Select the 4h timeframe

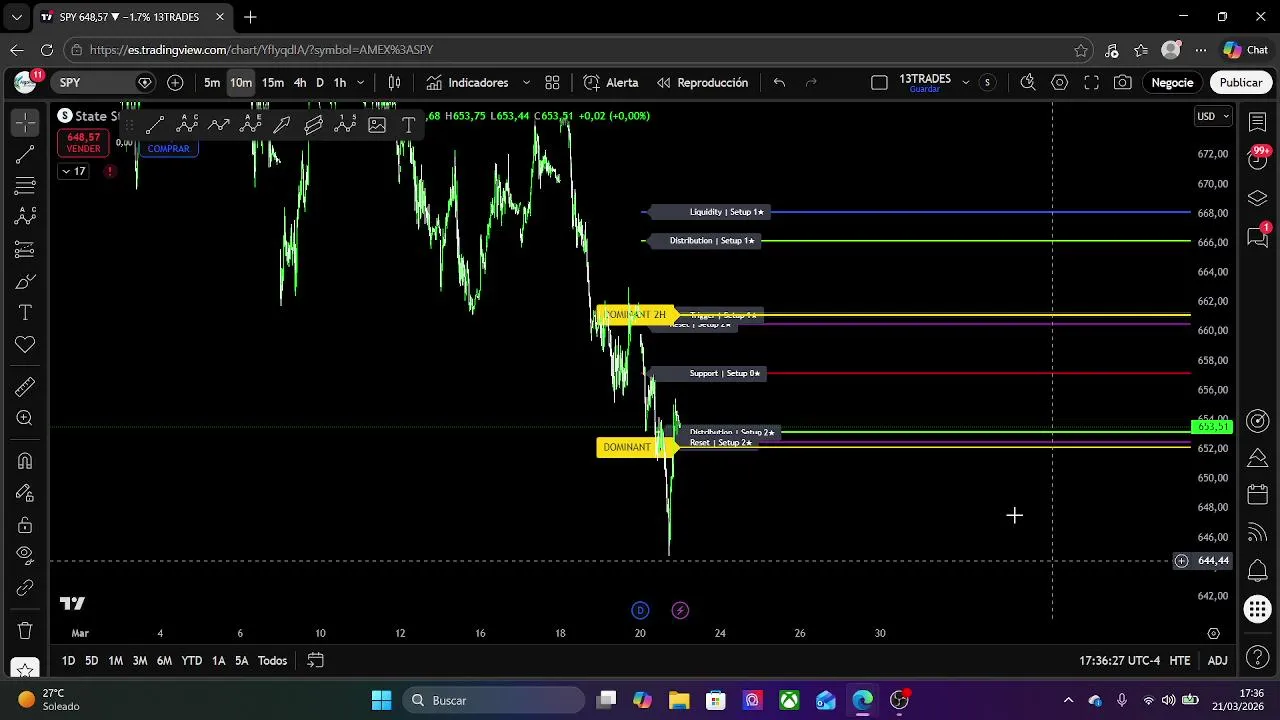coord(300,83)
